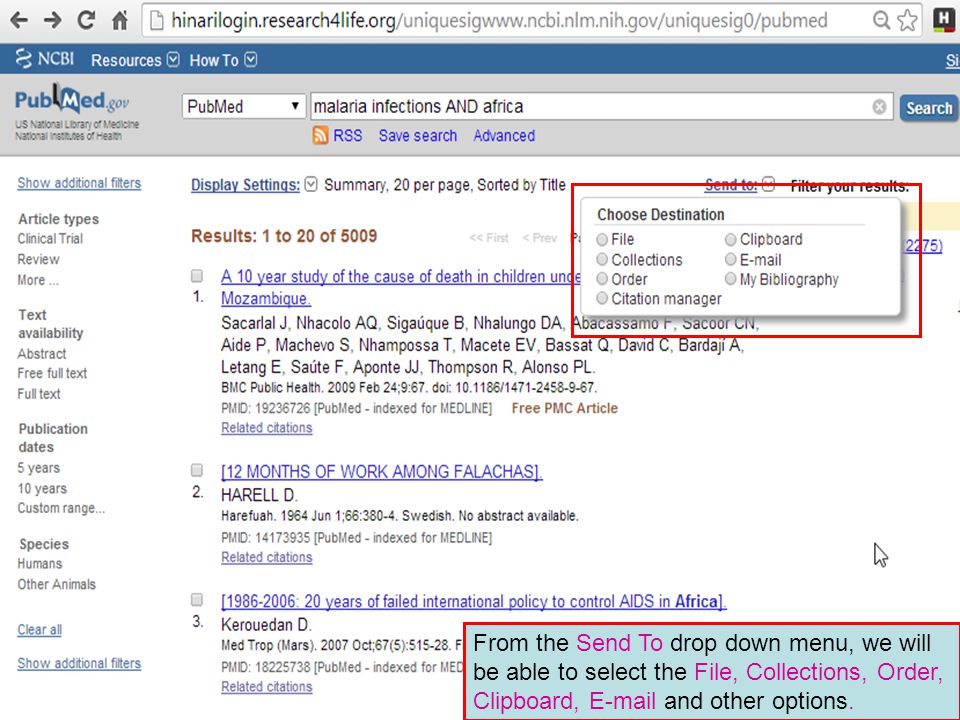Clear the search box with X icon
Image resolution: width=960 pixels, height=720 pixels.
point(879,107)
